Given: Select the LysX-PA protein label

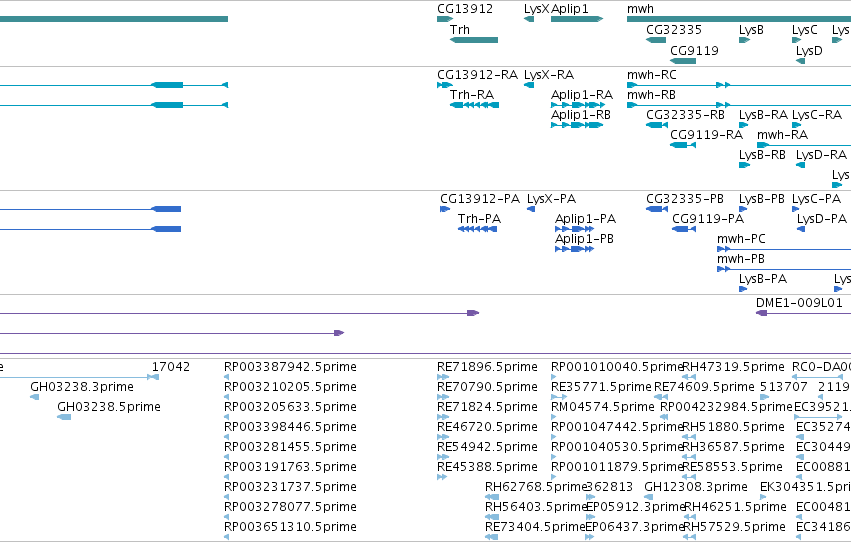Looking at the screenshot, I should [551, 200].
